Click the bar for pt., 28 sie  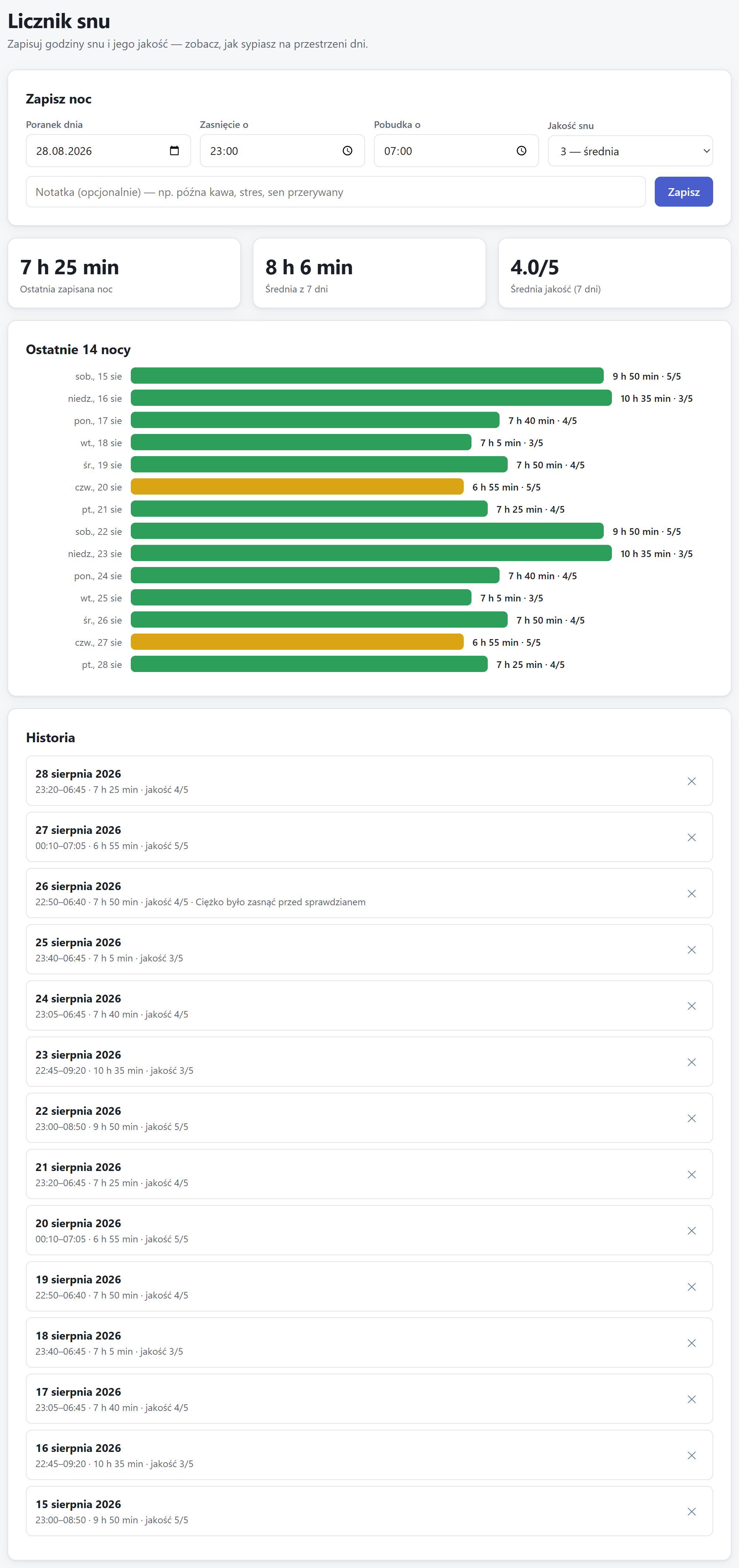click(309, 664)
